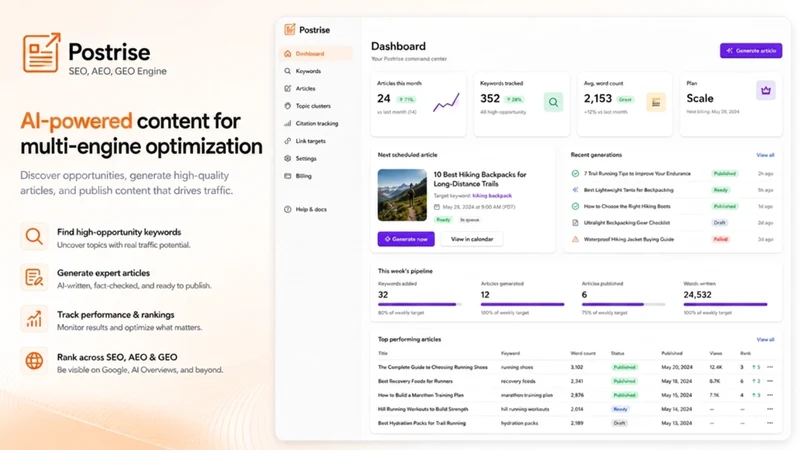Click the globe icon for Rank across SEO, AEO & GEO

tap(34, 361)
